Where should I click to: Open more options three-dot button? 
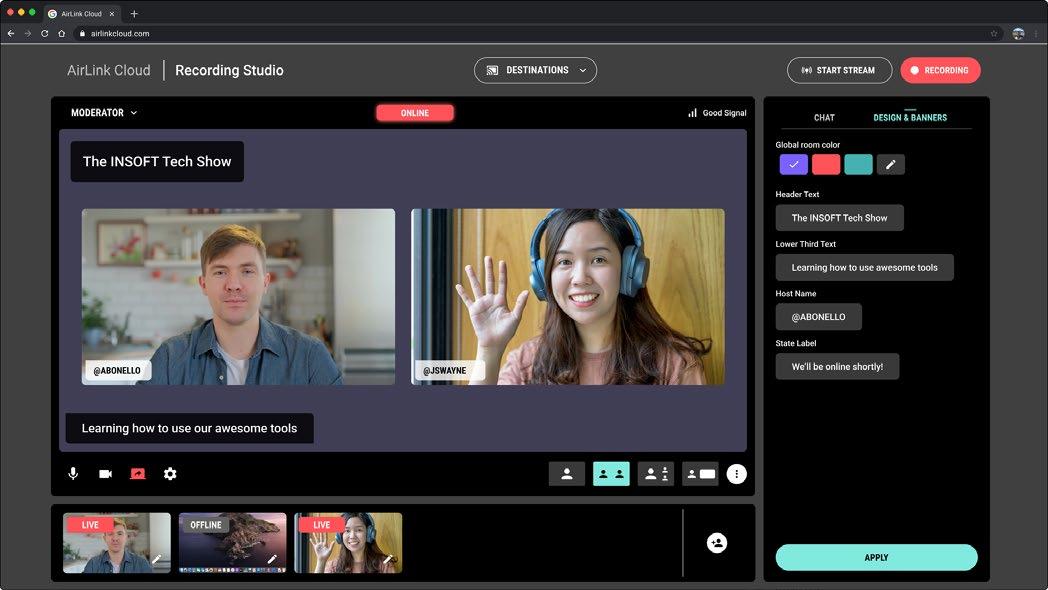tap(737, 474)
